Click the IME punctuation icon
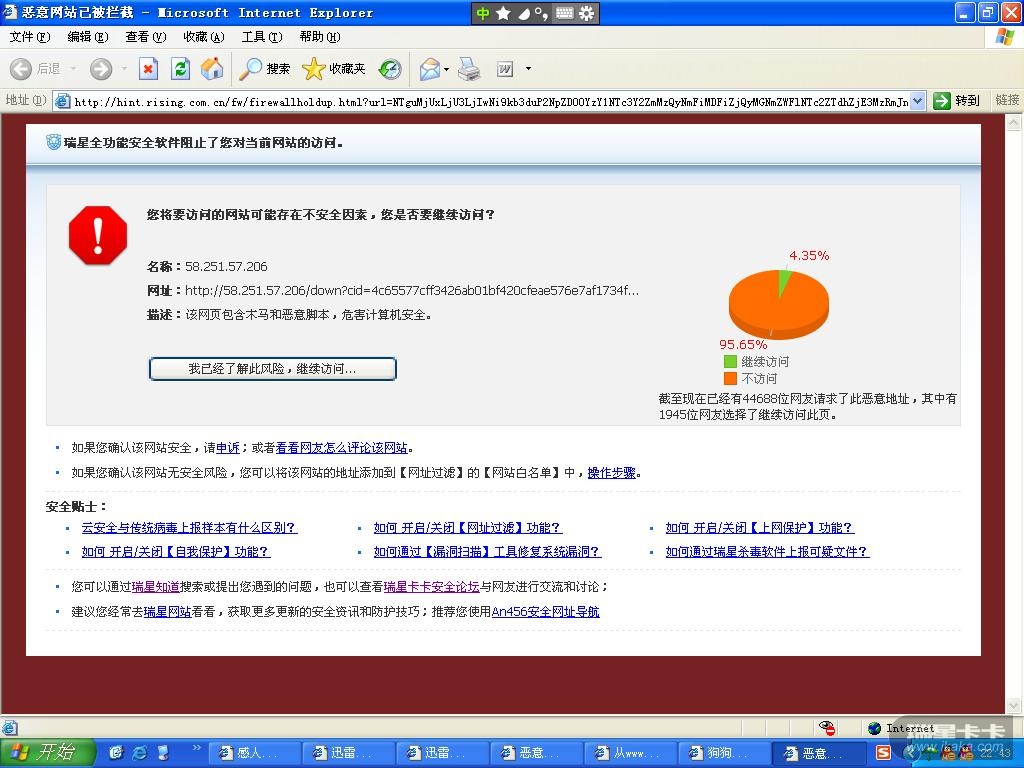 (x=541, y=13)
